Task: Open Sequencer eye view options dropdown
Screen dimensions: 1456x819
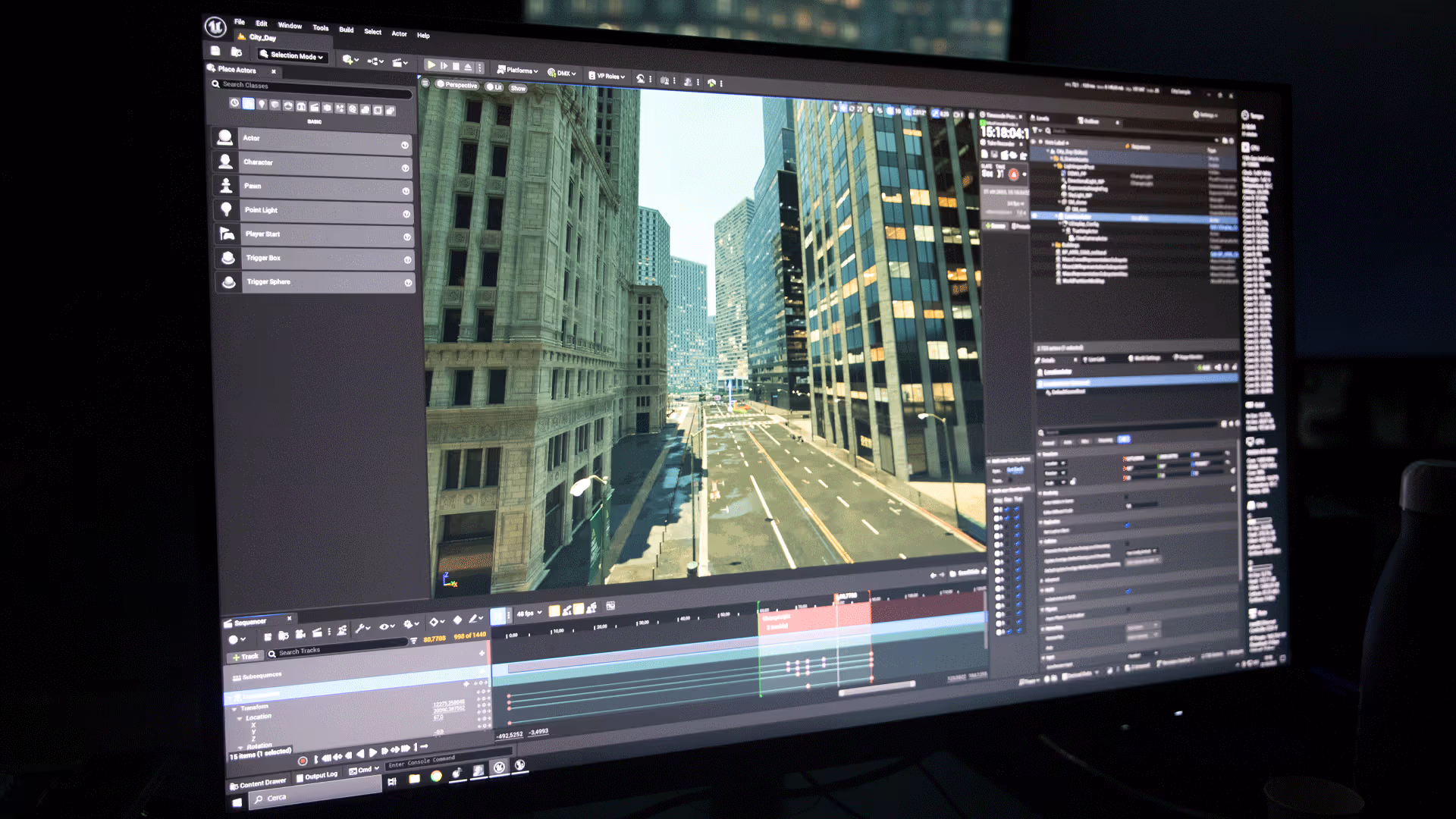Action: coord(387,626)
